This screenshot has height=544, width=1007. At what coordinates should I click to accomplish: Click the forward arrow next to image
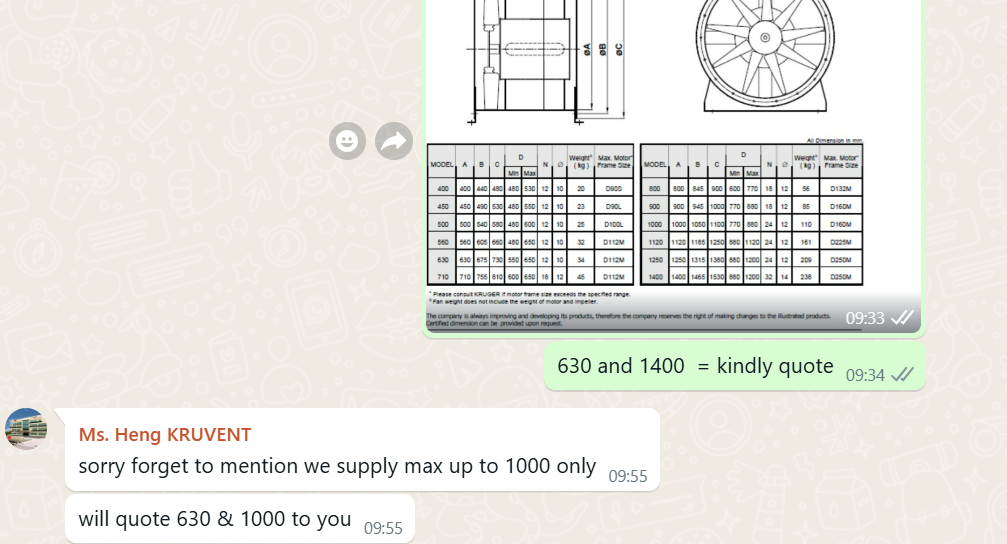(x=394, y=141)
